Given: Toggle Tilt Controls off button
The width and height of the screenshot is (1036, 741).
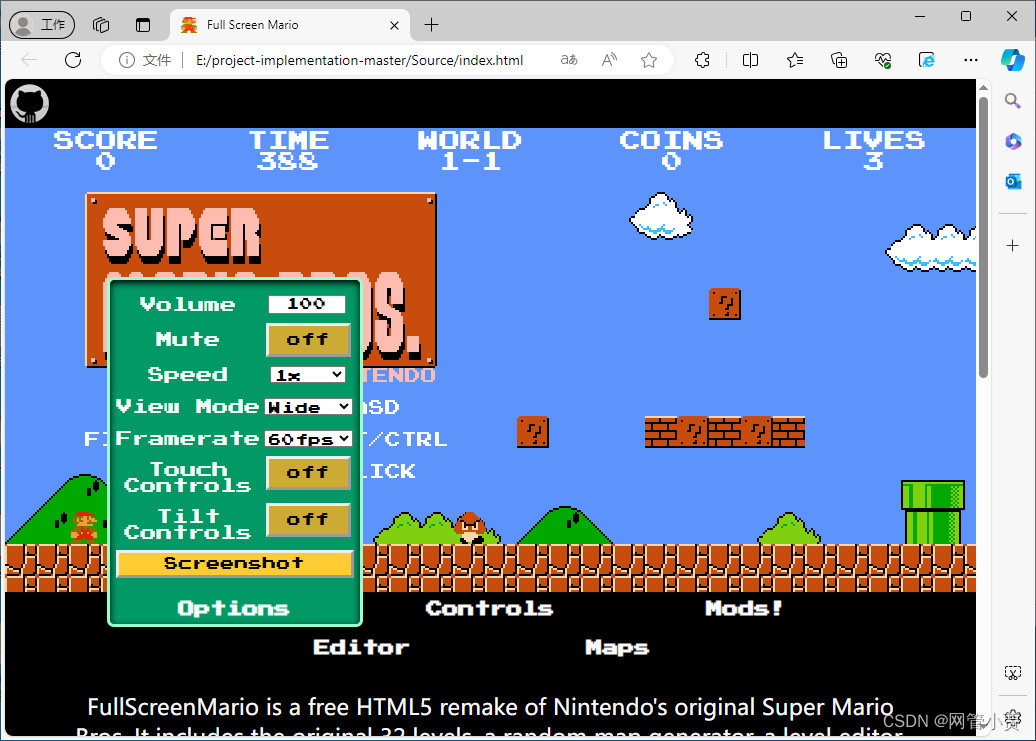Looking at the screenshot, I should click(308, 520).
